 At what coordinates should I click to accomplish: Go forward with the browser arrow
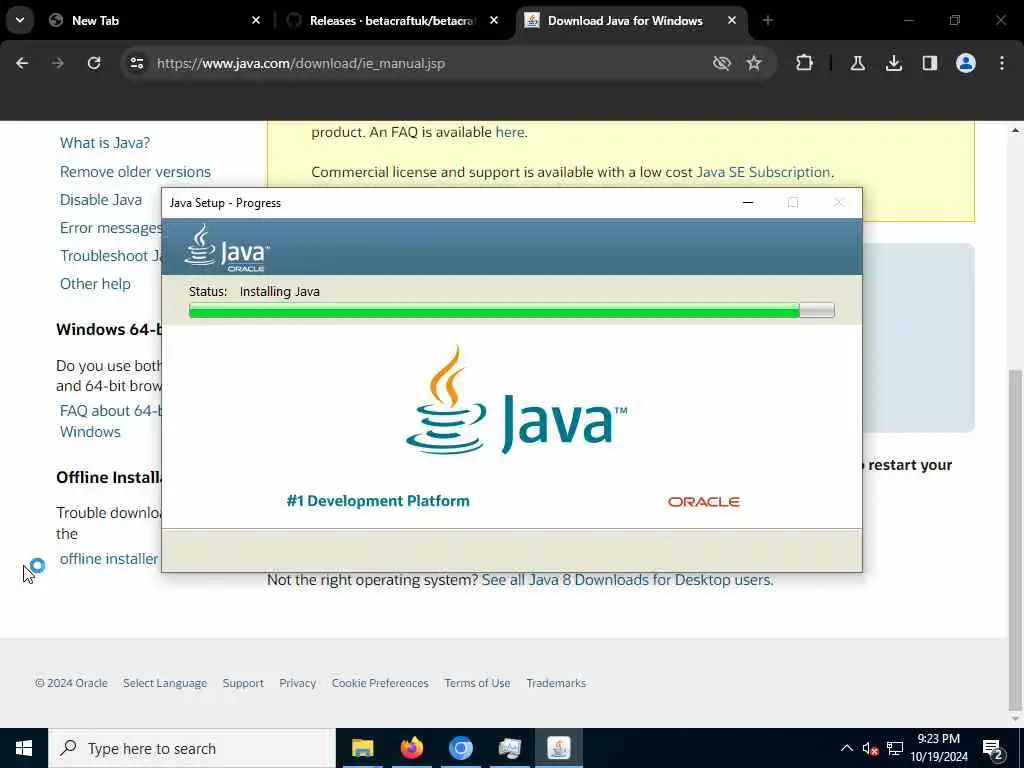[58, 63]
